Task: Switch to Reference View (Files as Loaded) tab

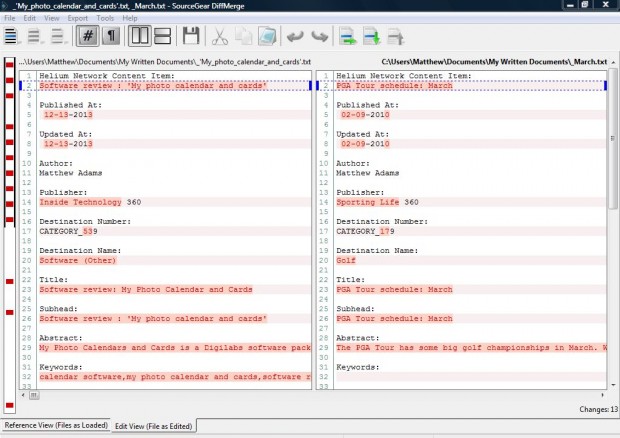Action: [56, 425]
